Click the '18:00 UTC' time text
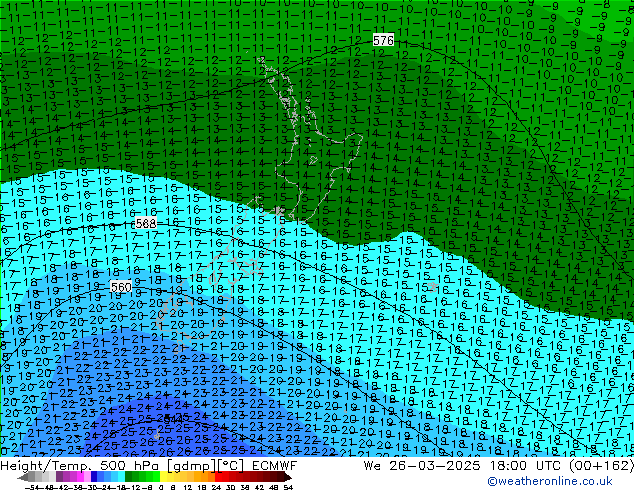The height and width of the screenshot is (490, 634). click(x=525, y=466)
